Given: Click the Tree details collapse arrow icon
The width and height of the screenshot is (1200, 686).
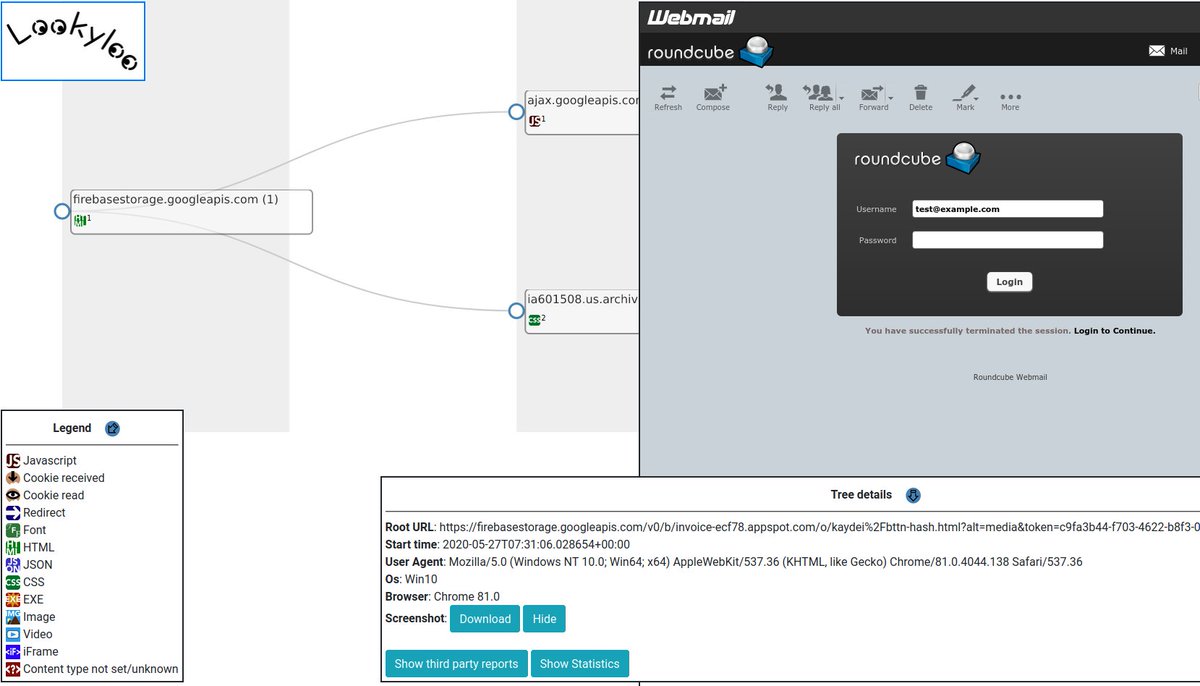Looking at the screenshot, I should tap(912, 495).
